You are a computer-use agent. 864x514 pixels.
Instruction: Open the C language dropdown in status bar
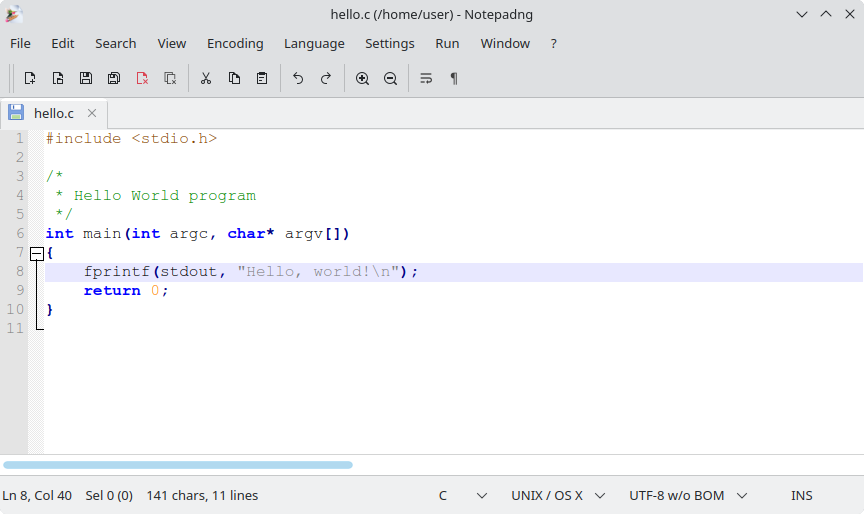coord(463,495)
